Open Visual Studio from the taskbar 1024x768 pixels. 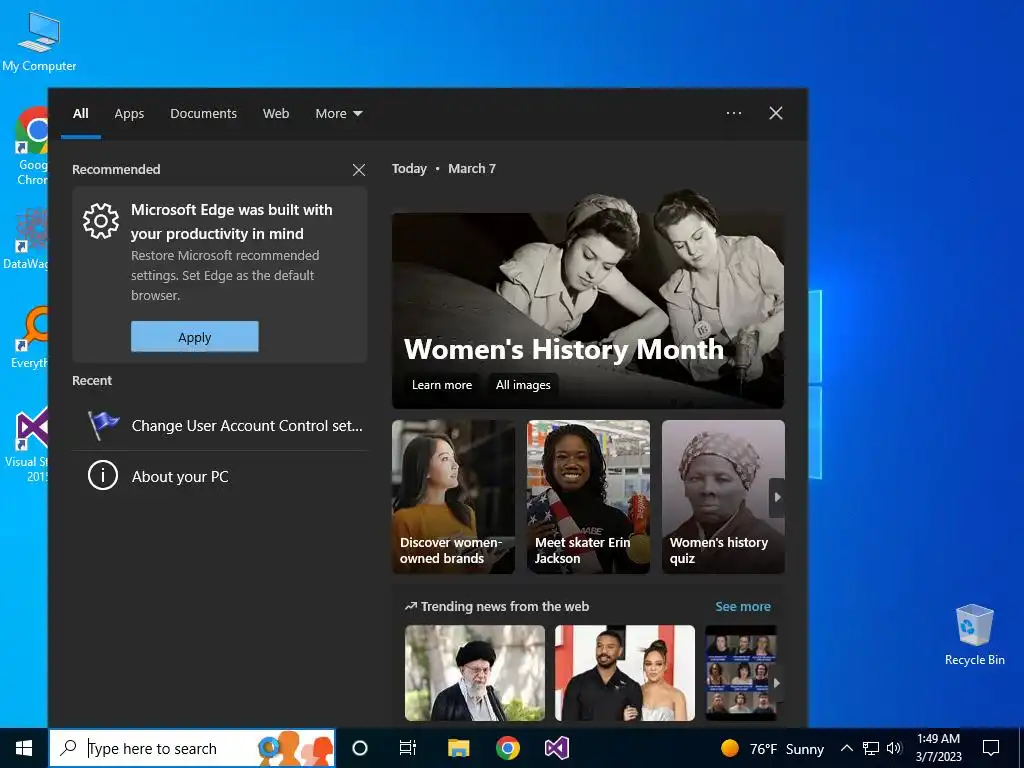[556, 748]
